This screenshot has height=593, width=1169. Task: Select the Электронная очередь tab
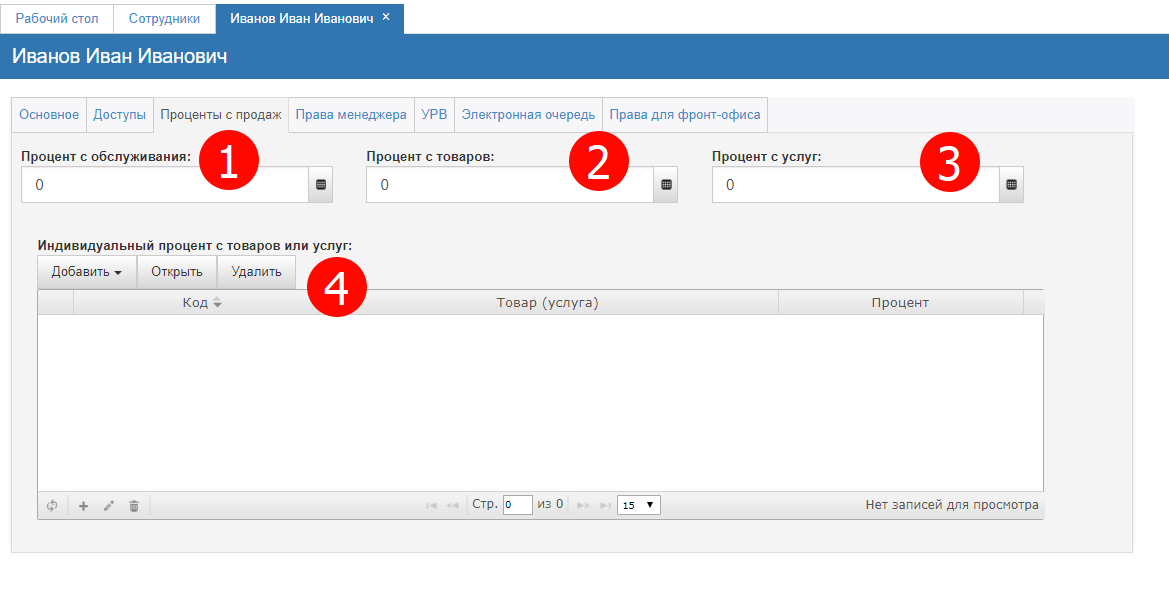(528, 115)
